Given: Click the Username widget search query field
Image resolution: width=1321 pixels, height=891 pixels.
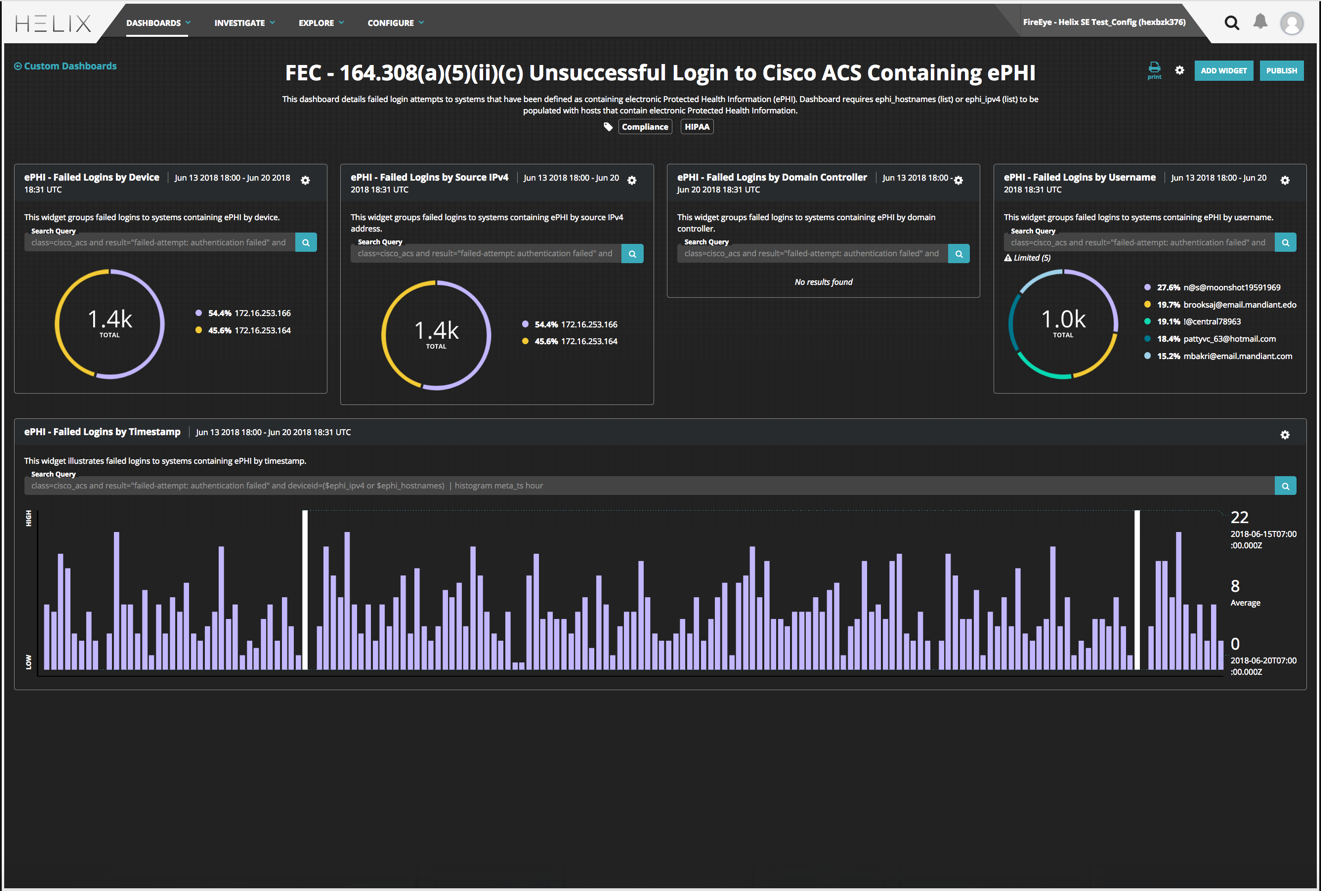Looking at the screenshot, I should pyautogui.click(x=1139, y=242).
